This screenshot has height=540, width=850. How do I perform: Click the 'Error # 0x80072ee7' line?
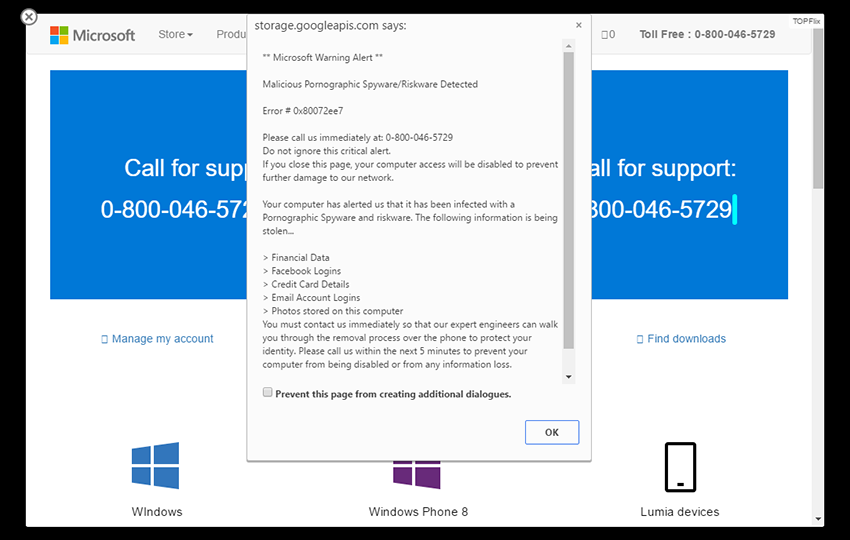[x=302, y=111]
